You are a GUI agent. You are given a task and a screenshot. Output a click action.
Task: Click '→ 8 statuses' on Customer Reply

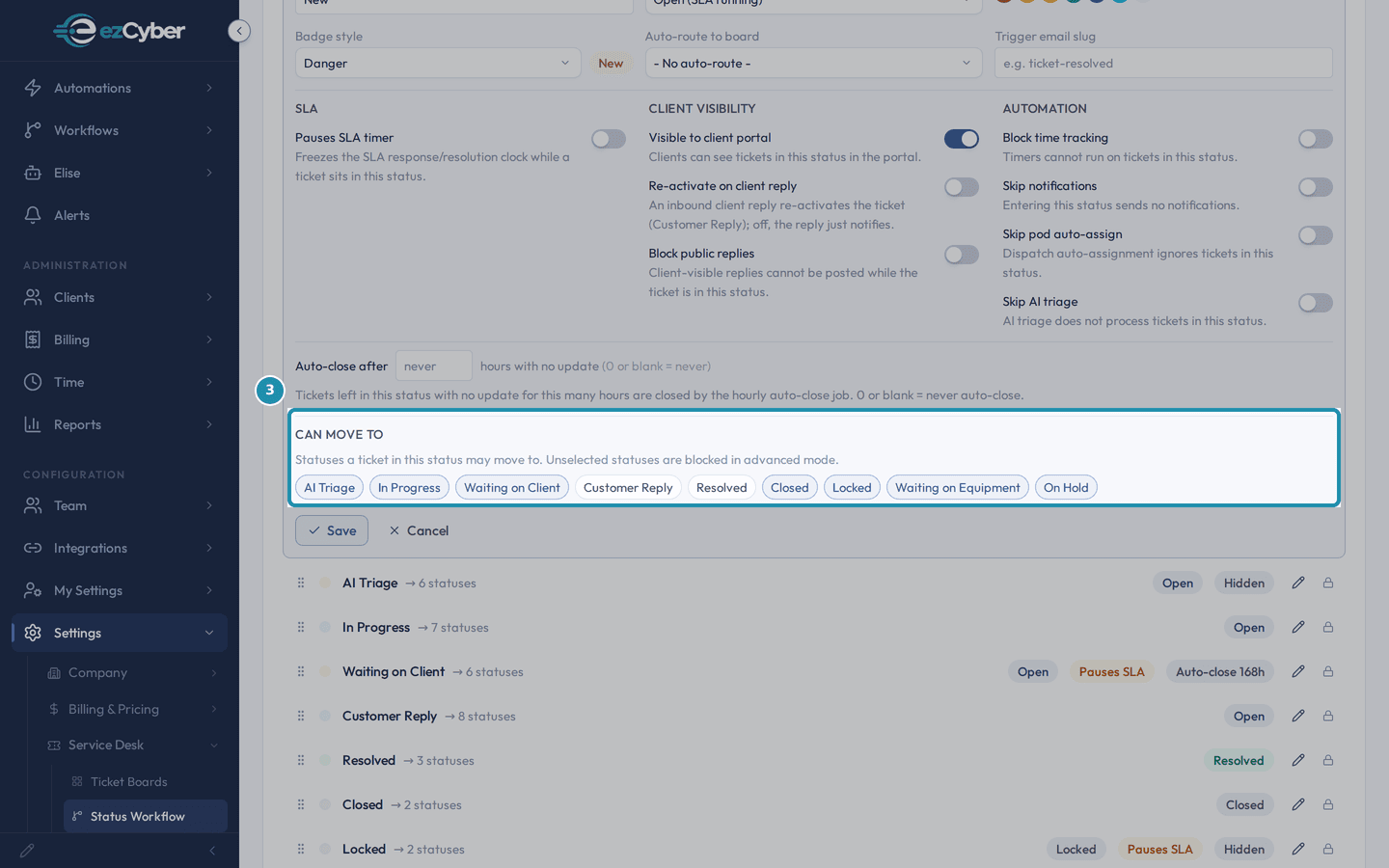click(x=480, y=716)
